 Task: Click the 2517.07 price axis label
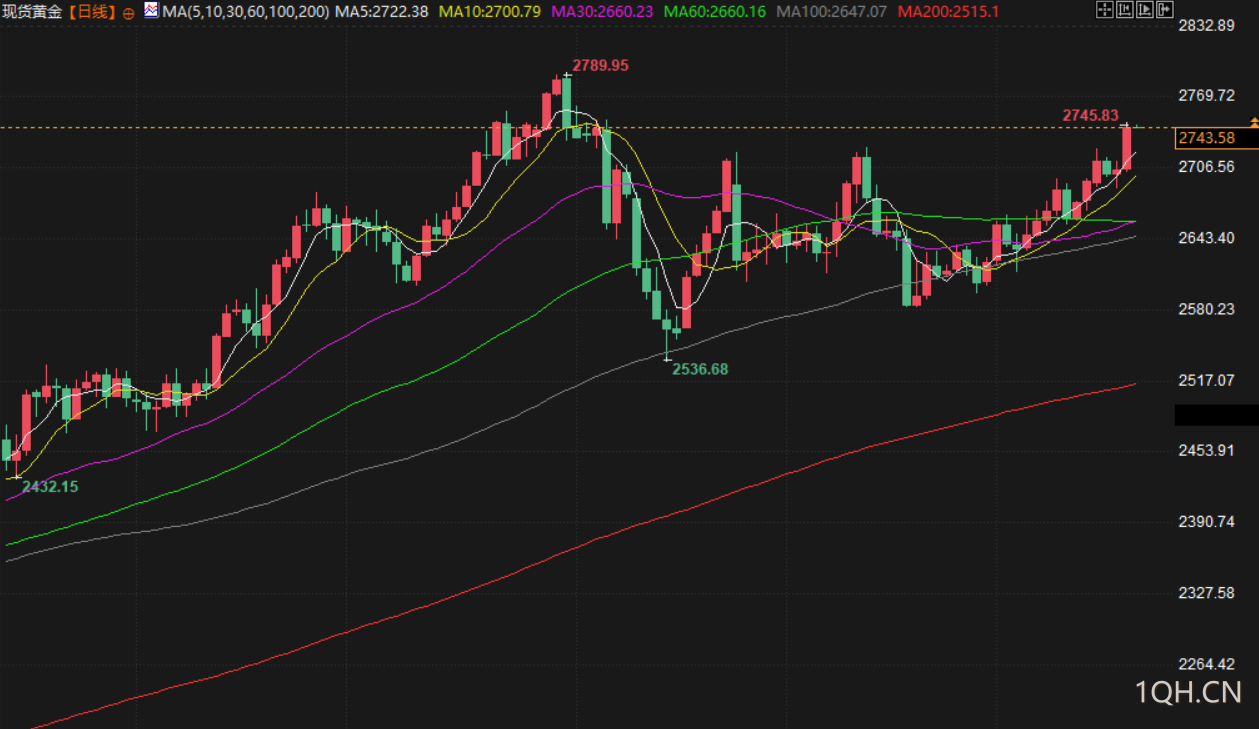1207,380
